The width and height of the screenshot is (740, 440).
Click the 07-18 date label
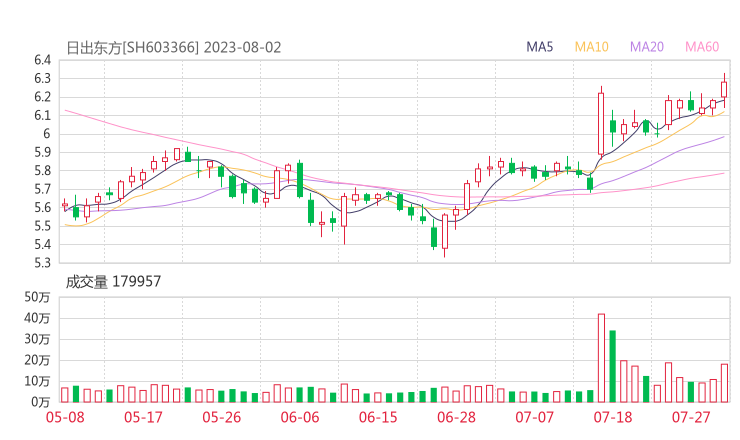[x=613, y=417]
